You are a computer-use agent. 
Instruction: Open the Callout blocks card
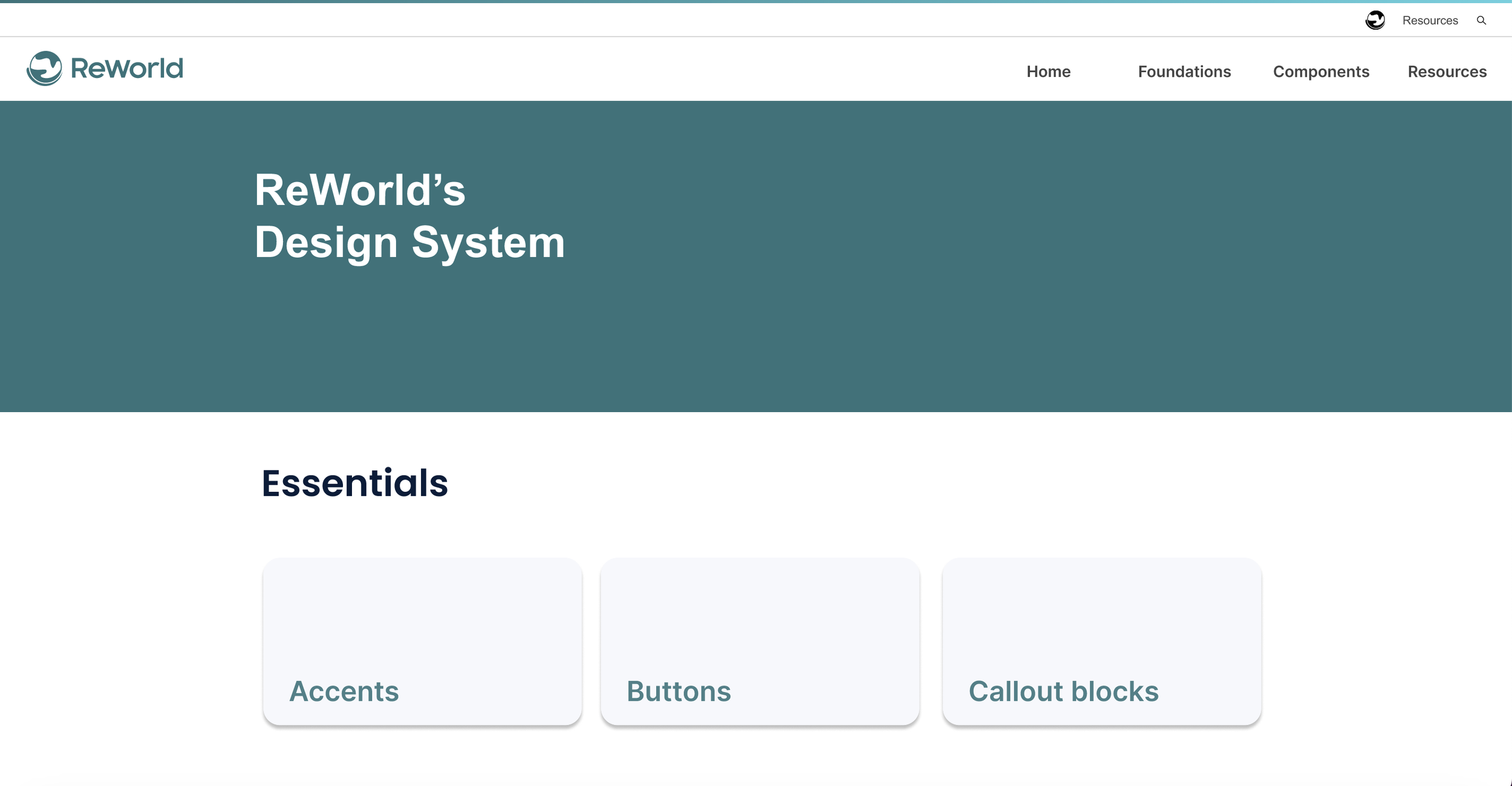(x=1101, y=641)
